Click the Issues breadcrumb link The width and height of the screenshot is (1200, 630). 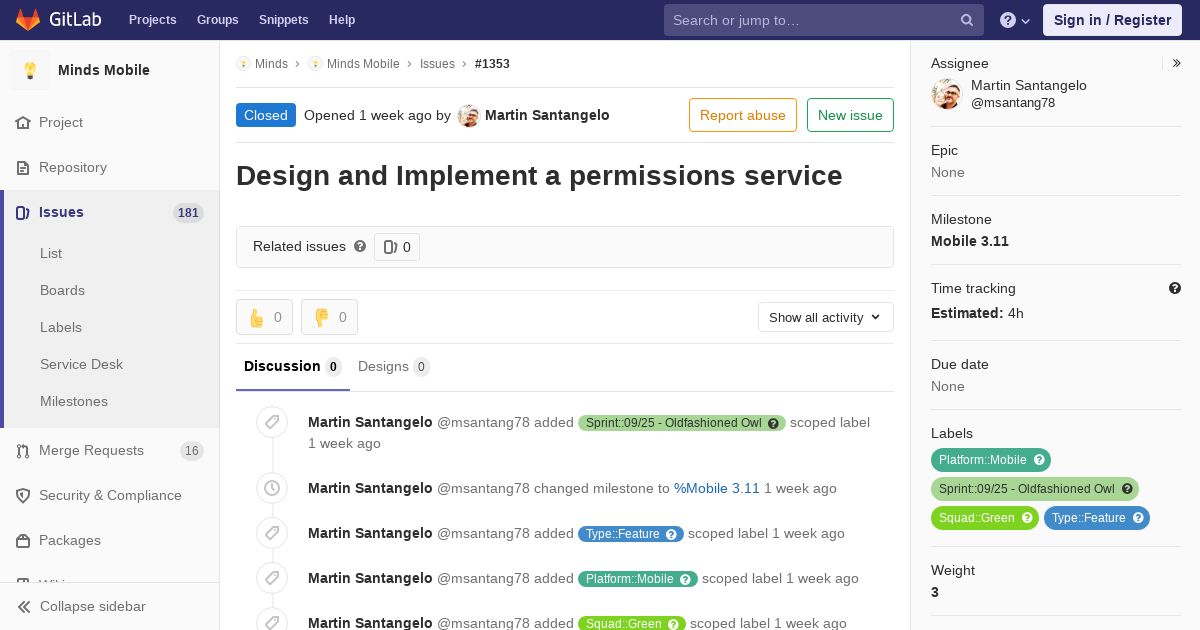coord(437,64)
